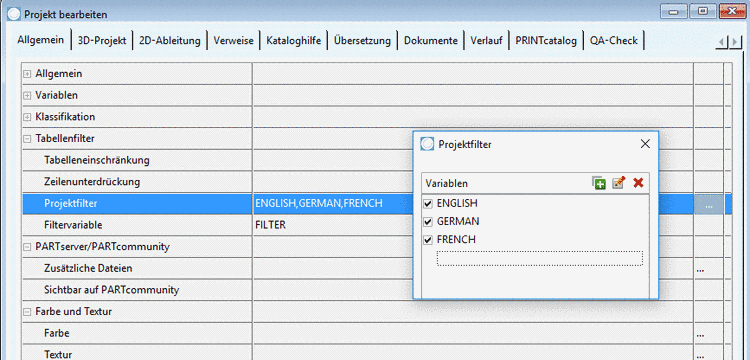Select the Kataloghilfe tab
Viewport: 750px width, 360px height.
[294, 41]
